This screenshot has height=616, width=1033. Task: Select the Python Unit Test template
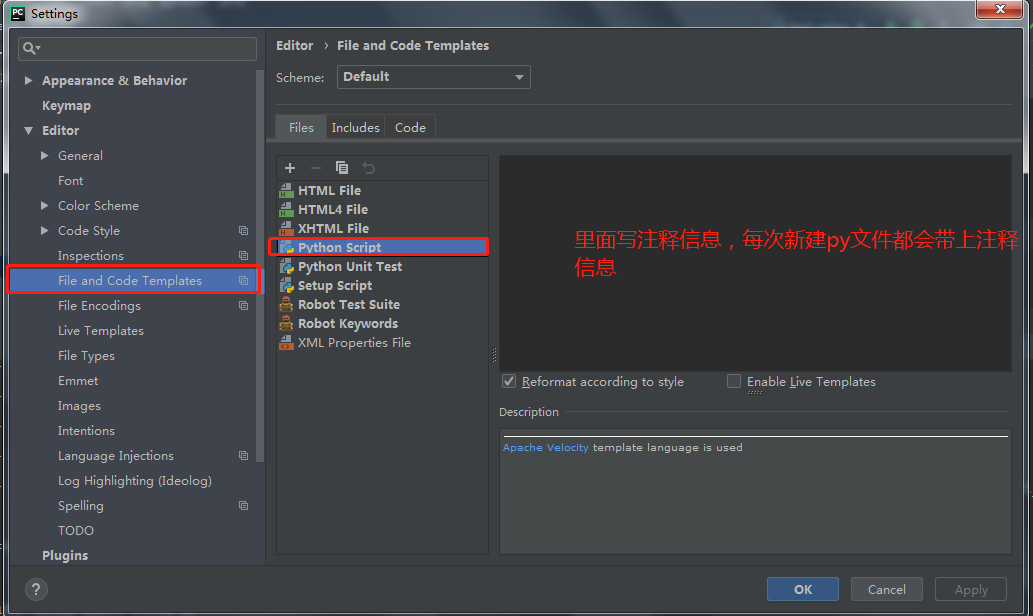click(382, 267)
